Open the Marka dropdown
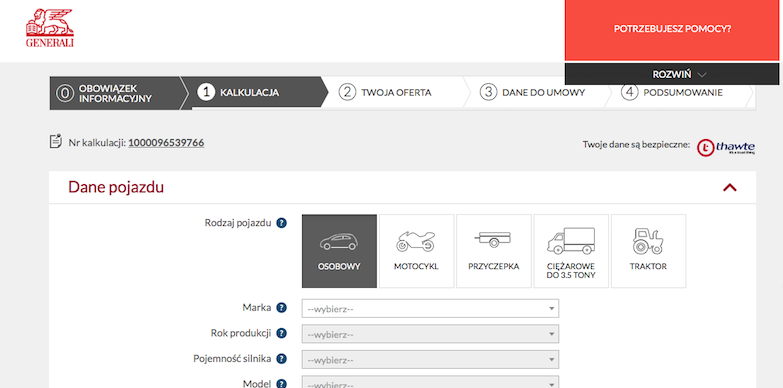Viewport: 783px width, 388px height. [430, 309]
